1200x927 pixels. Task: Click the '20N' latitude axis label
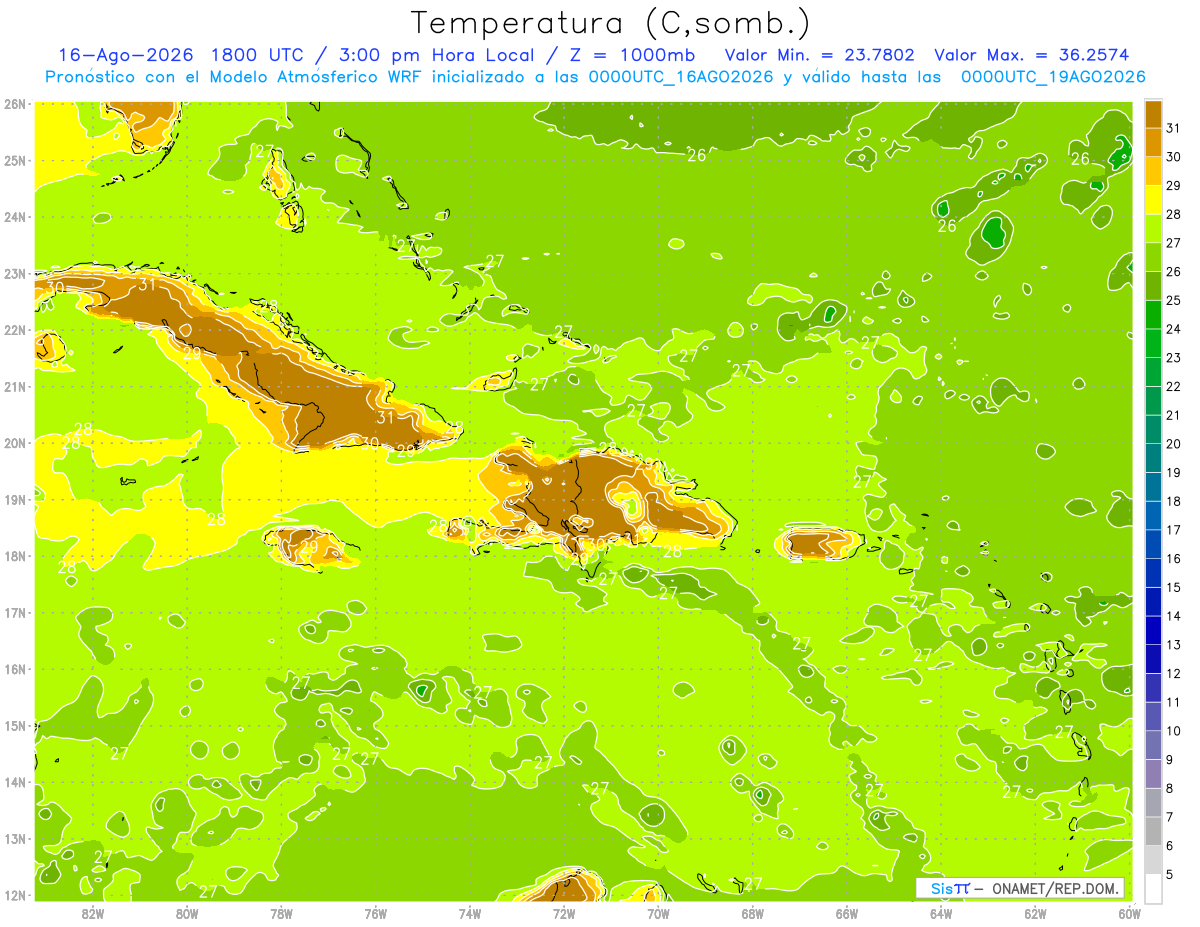(x=15, y=443)
